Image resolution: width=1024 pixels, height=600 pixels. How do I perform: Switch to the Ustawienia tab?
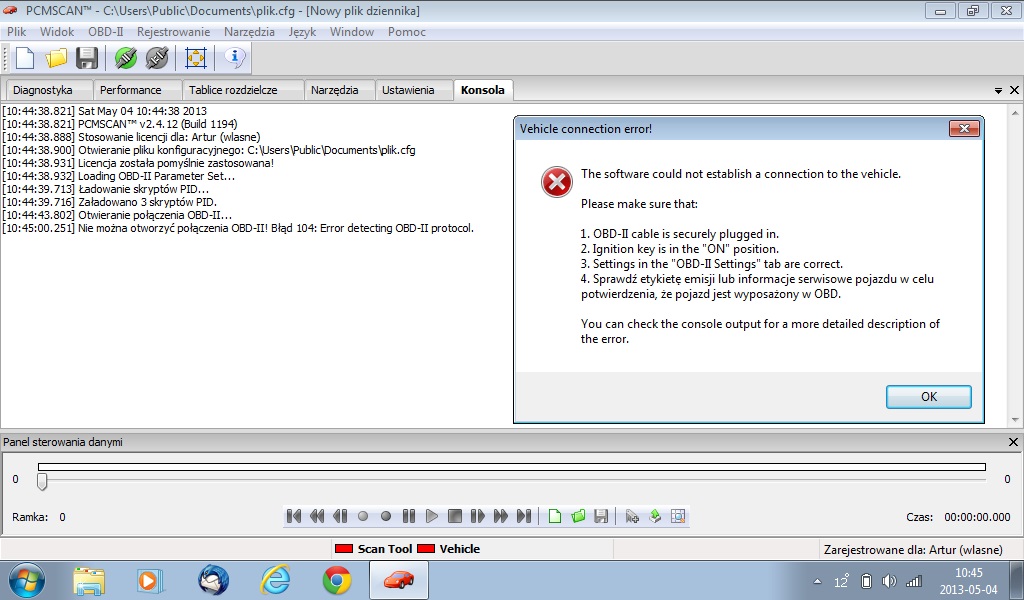click(408, 90)
